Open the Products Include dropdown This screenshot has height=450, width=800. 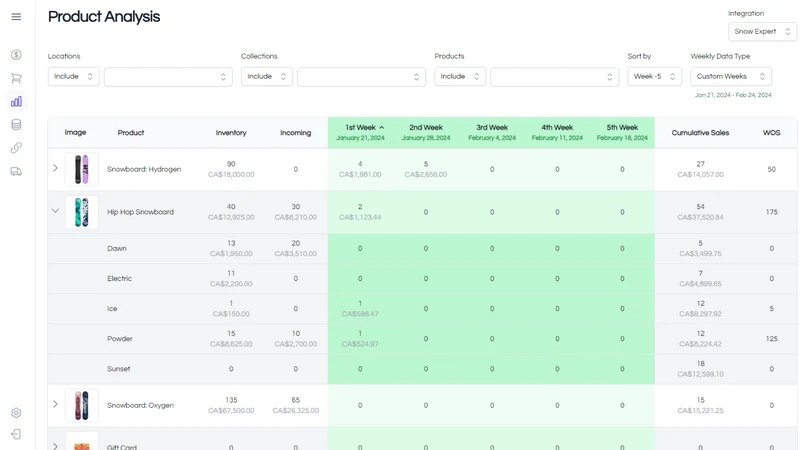(460, 77)
